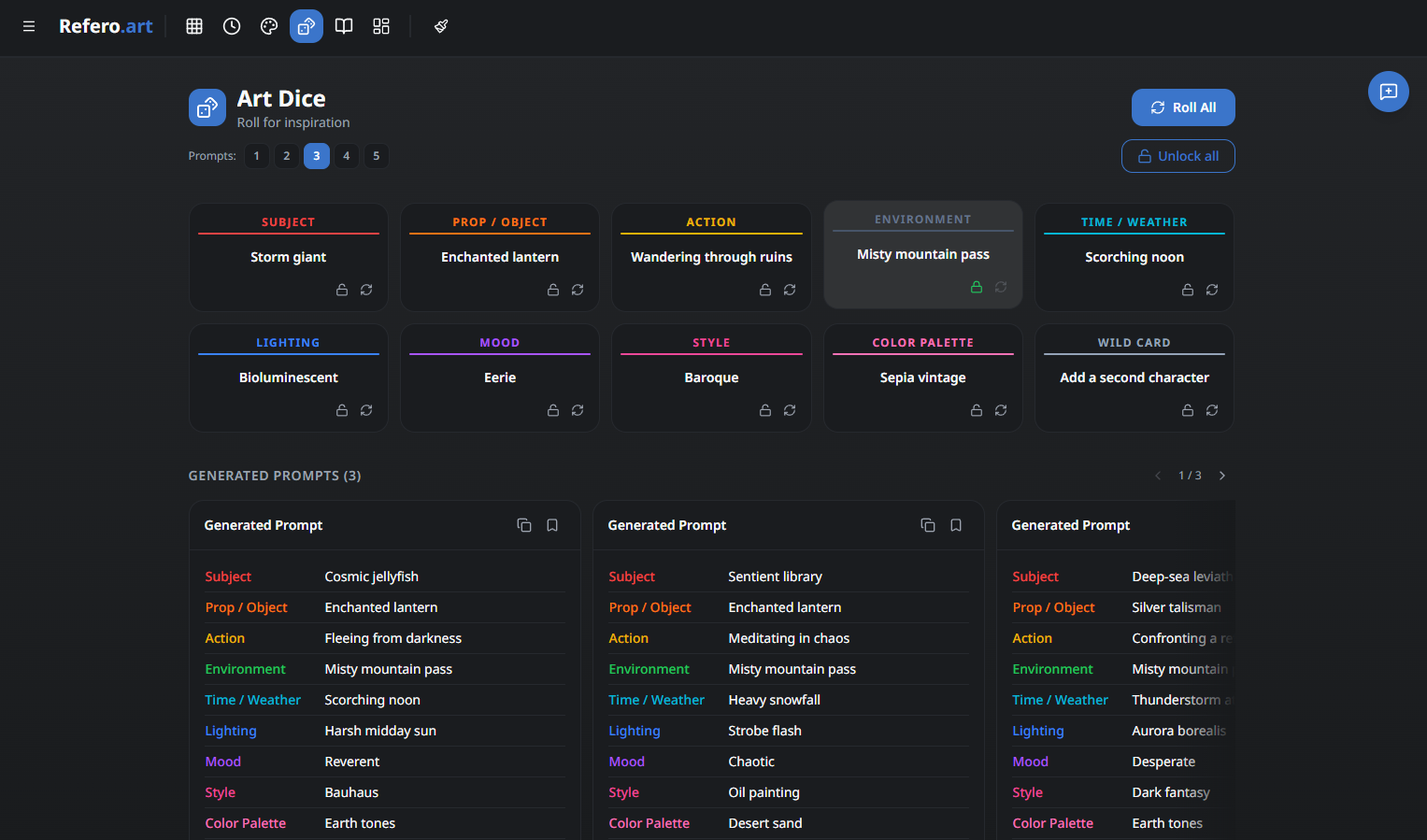Click the grid icon in top navigation
The width and height of the screenshot is (1427, 840).
click(194, 26)
